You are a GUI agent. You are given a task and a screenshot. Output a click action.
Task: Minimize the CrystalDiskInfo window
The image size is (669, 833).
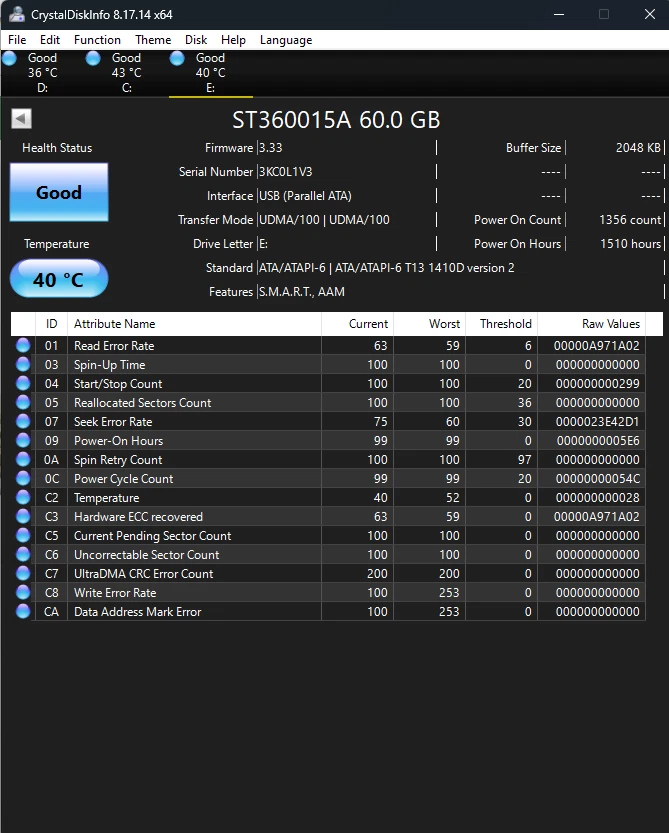tap(559, 14)
